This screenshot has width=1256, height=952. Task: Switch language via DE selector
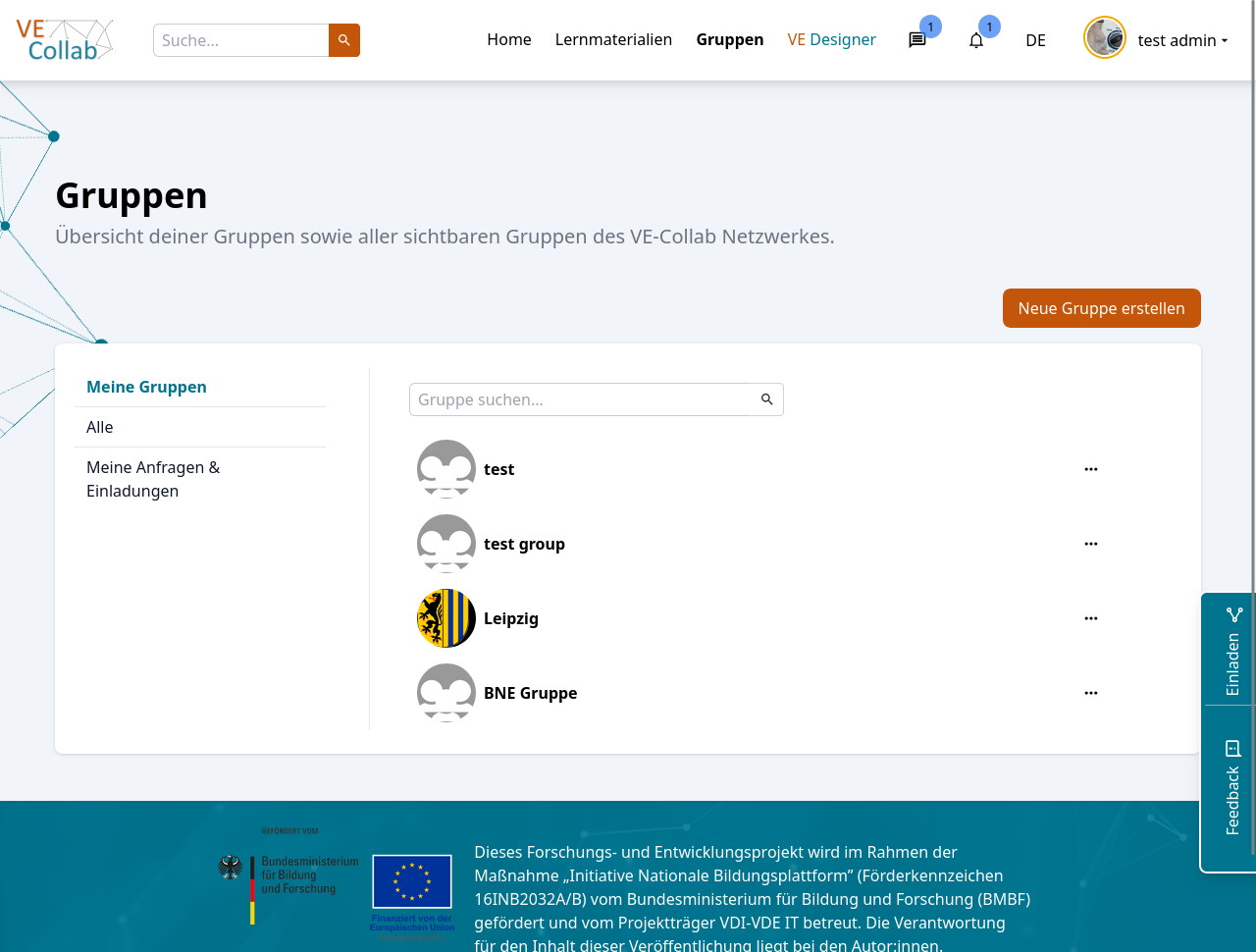[1035, 40]
